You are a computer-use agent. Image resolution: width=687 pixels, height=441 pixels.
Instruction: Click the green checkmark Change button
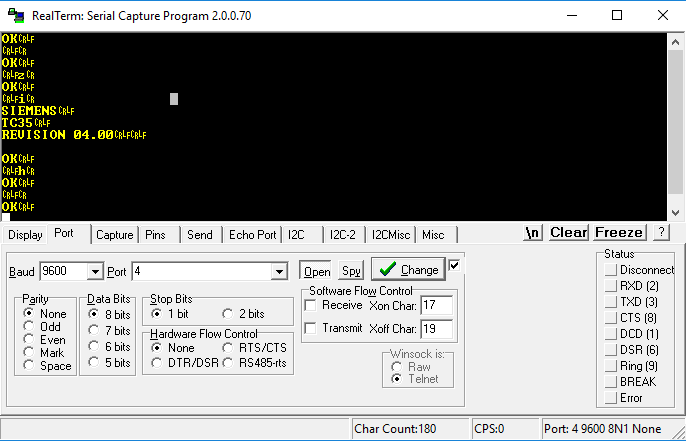[407, 270]
